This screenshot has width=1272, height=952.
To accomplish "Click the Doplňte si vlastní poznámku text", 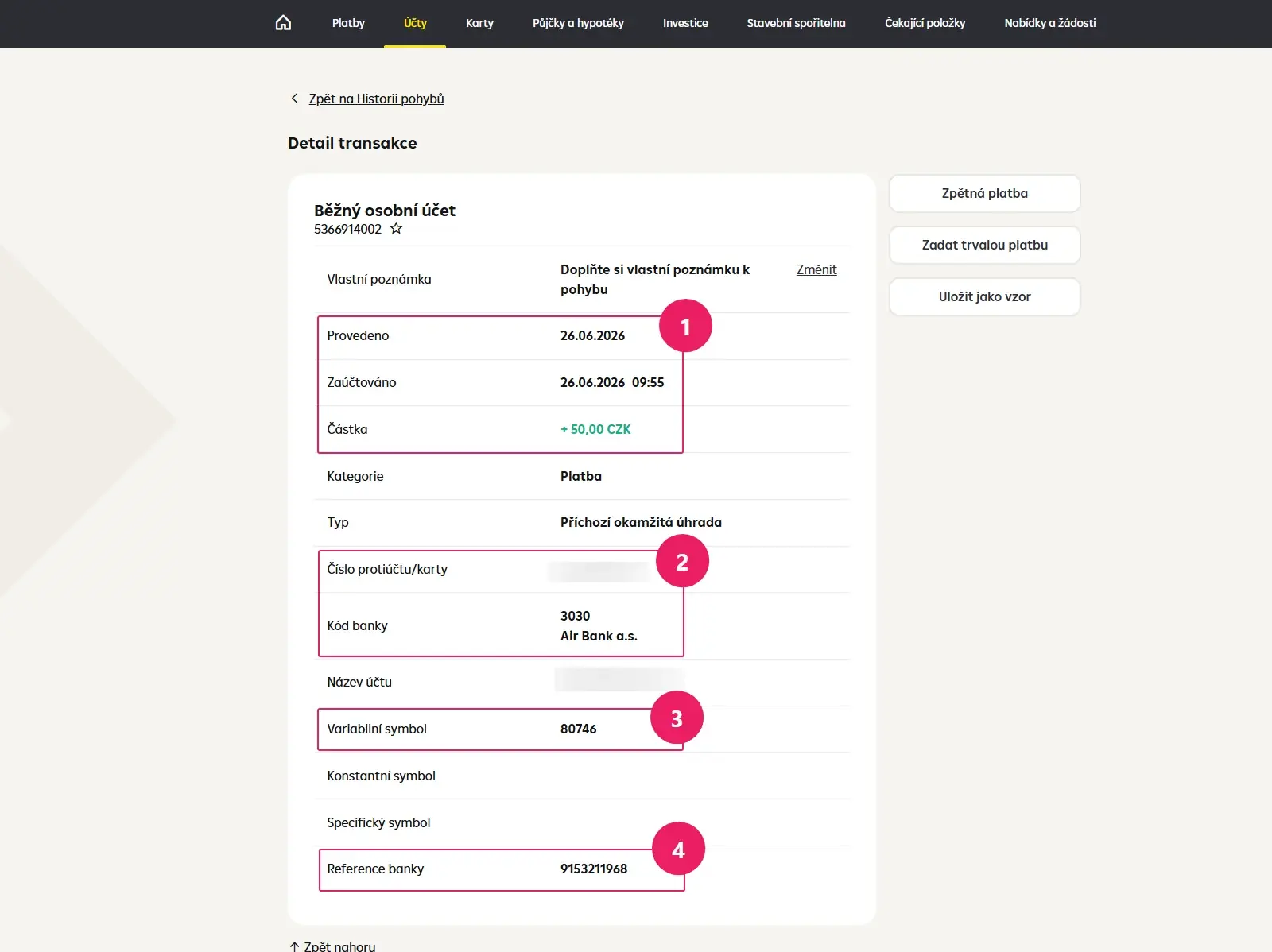I will [x=655, y=279].
